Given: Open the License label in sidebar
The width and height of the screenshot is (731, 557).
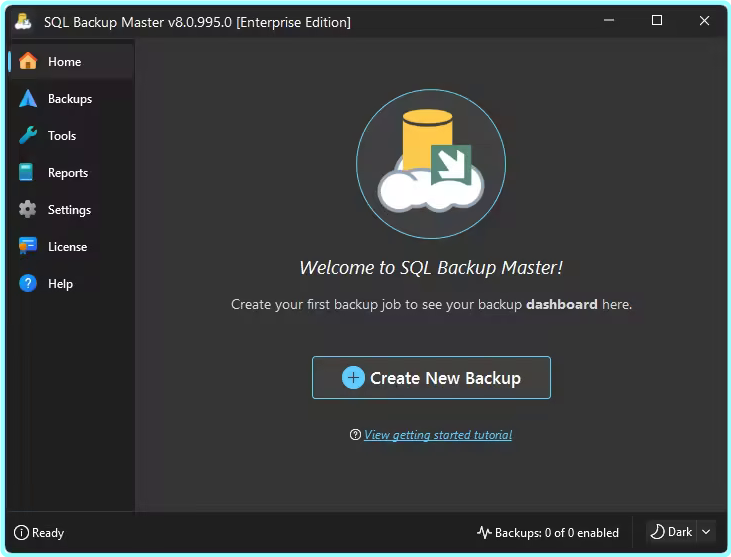Looking at the screenshot, I should [x=68, y=247].
